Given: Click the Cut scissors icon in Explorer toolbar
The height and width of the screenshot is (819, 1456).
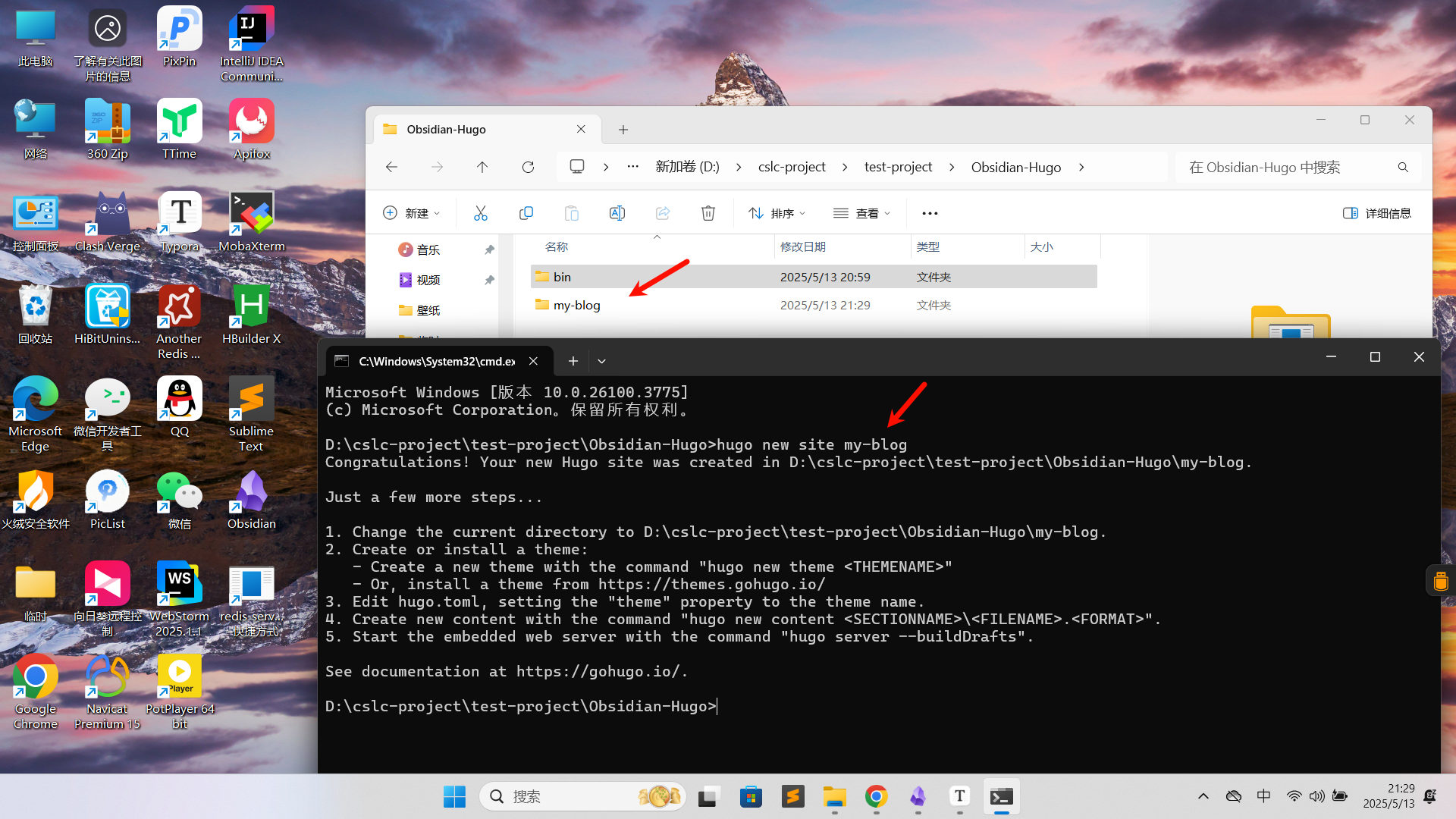Looking at the screenshot, I should point(480,213).
